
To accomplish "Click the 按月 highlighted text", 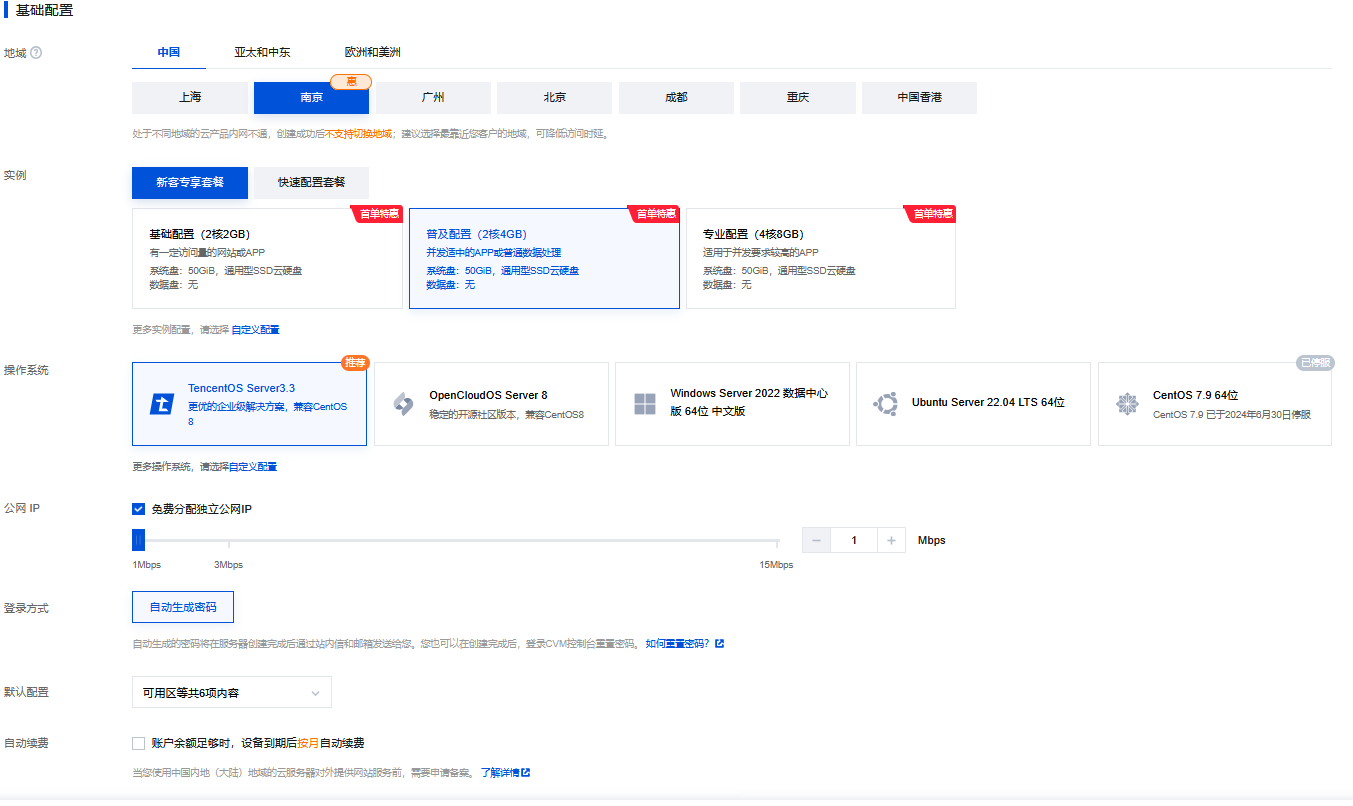I will pos(308,743).
